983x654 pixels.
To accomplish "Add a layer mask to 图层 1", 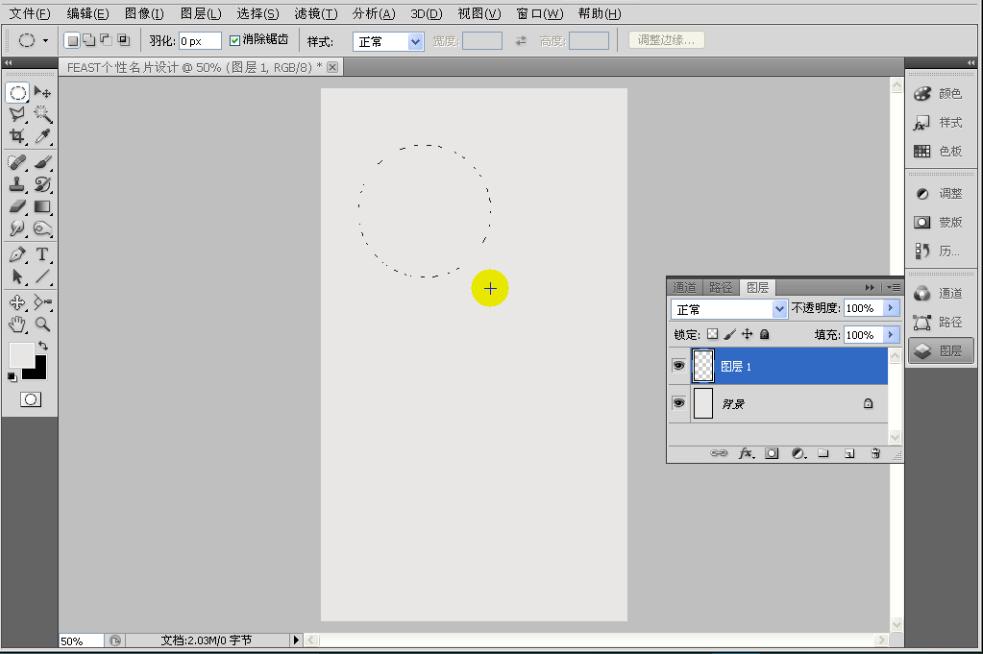I will pyautogui.click(x=772, y=452).
